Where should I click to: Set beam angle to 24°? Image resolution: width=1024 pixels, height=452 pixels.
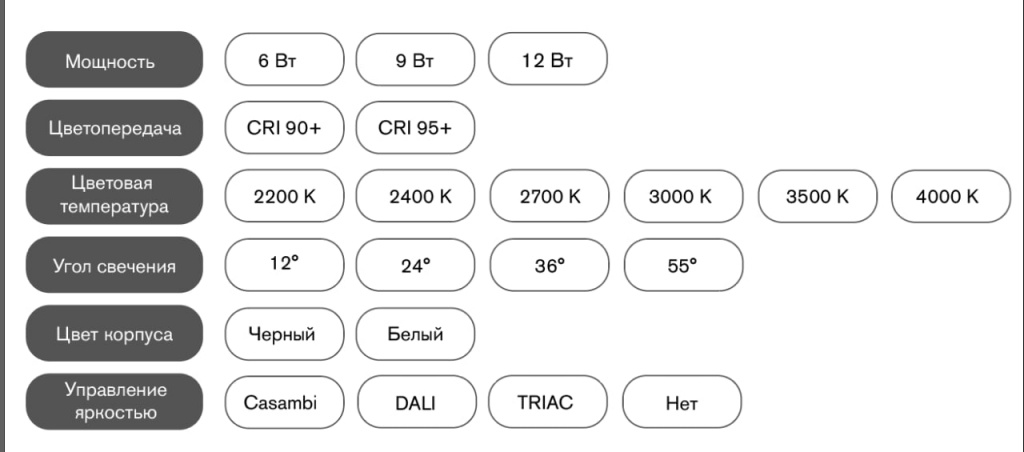coord(415,265)
